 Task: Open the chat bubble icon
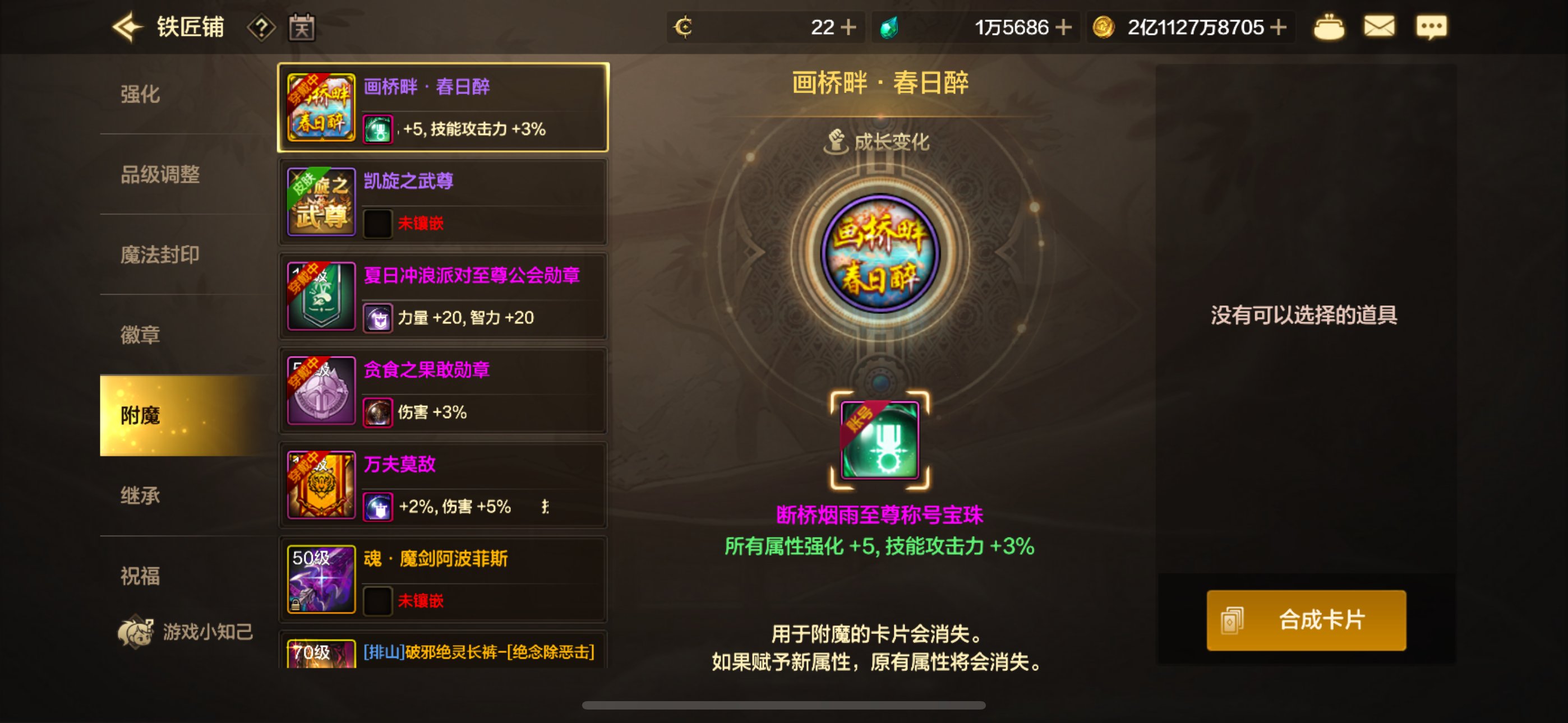pyautogui.click(x=1431, y=27)
